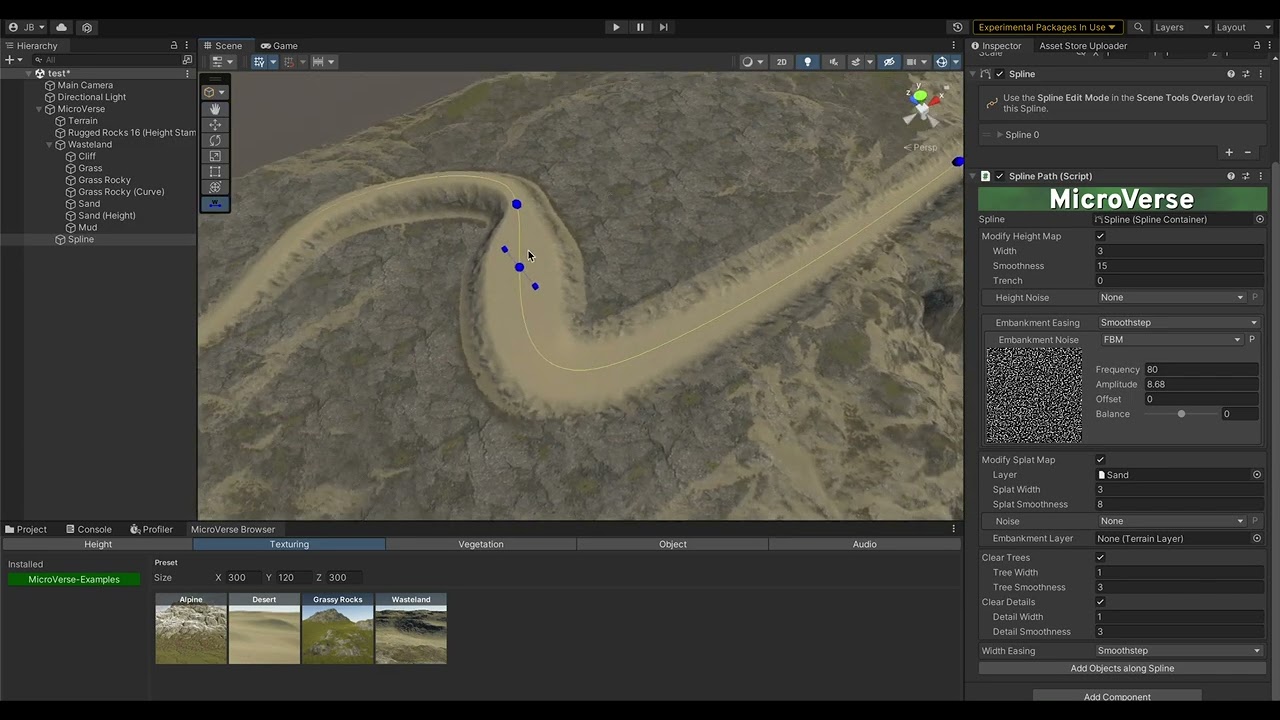Expand the Spline 0 foldout

(x=999, y=135)
